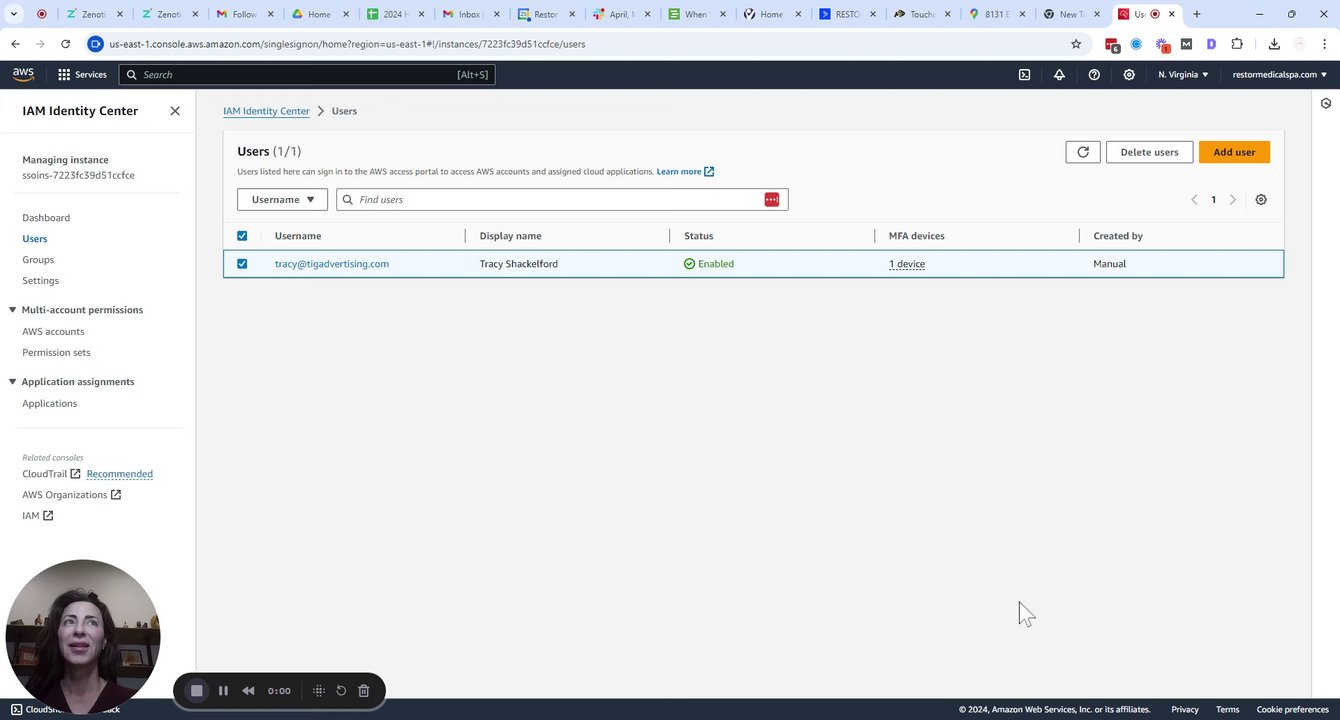Screen dimensions: 1340x720
Task: Open AWS Organizations external link
Action: 71,495
